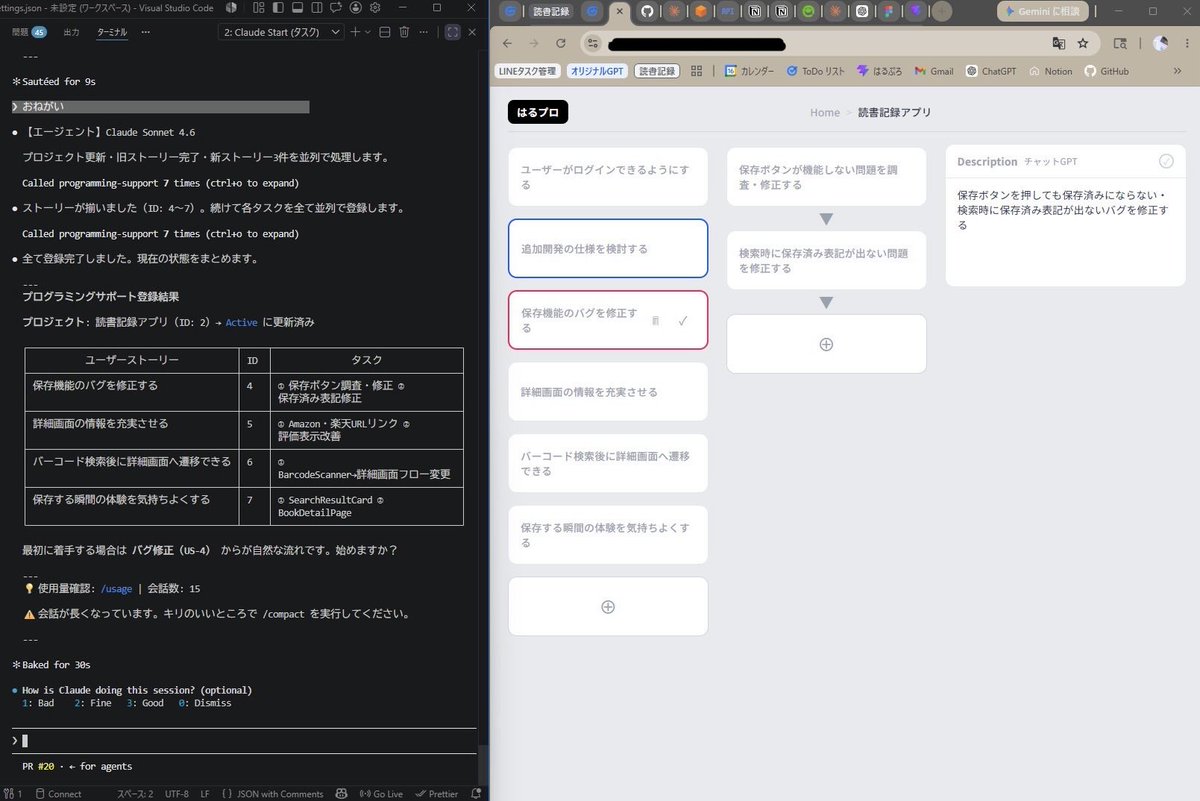Open the '2: Claude Start (タスク)' terminal dropdown
This screenshot has width=1200, height=801.
click(281, 32)
